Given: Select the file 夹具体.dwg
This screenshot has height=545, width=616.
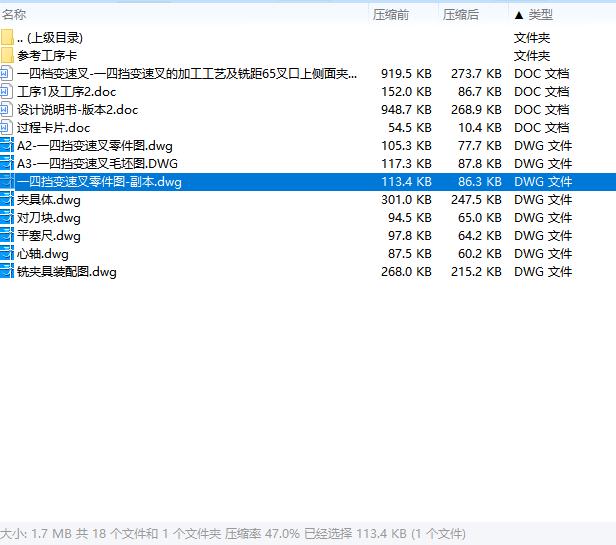Looking at the screenshot, I should (49, 200).
